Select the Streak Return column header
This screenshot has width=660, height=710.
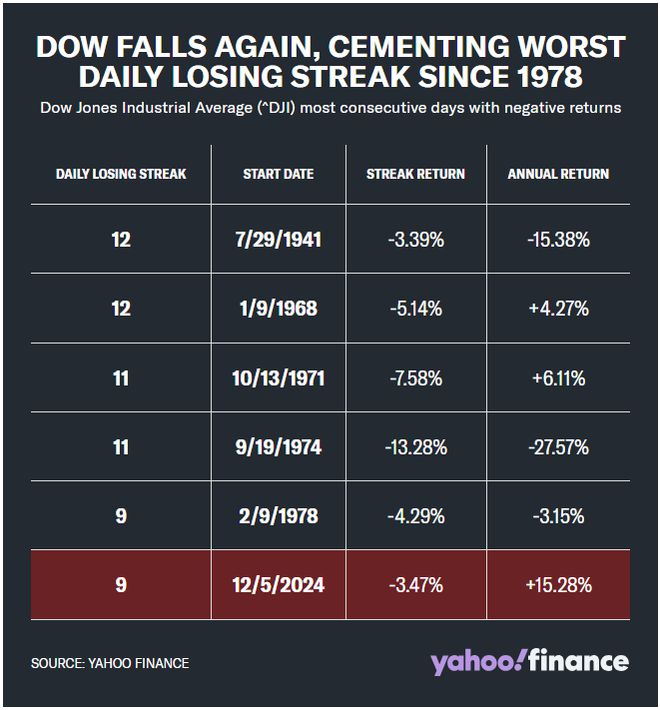(x=416, y=174)
